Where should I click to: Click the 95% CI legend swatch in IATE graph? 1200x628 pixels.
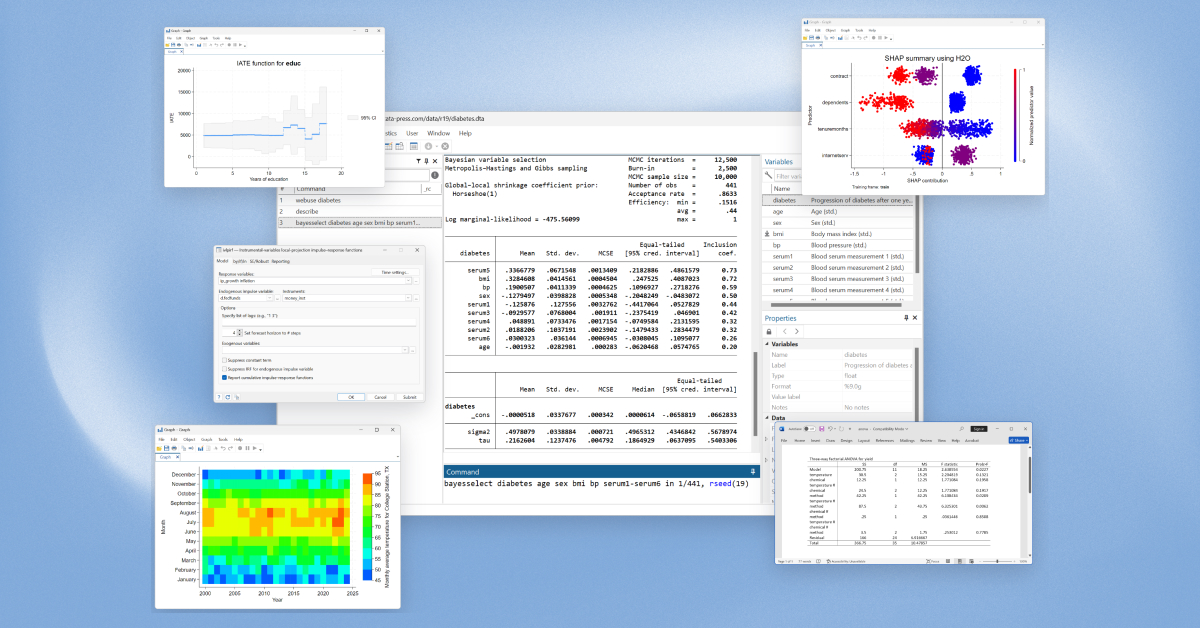coord(351,117)
